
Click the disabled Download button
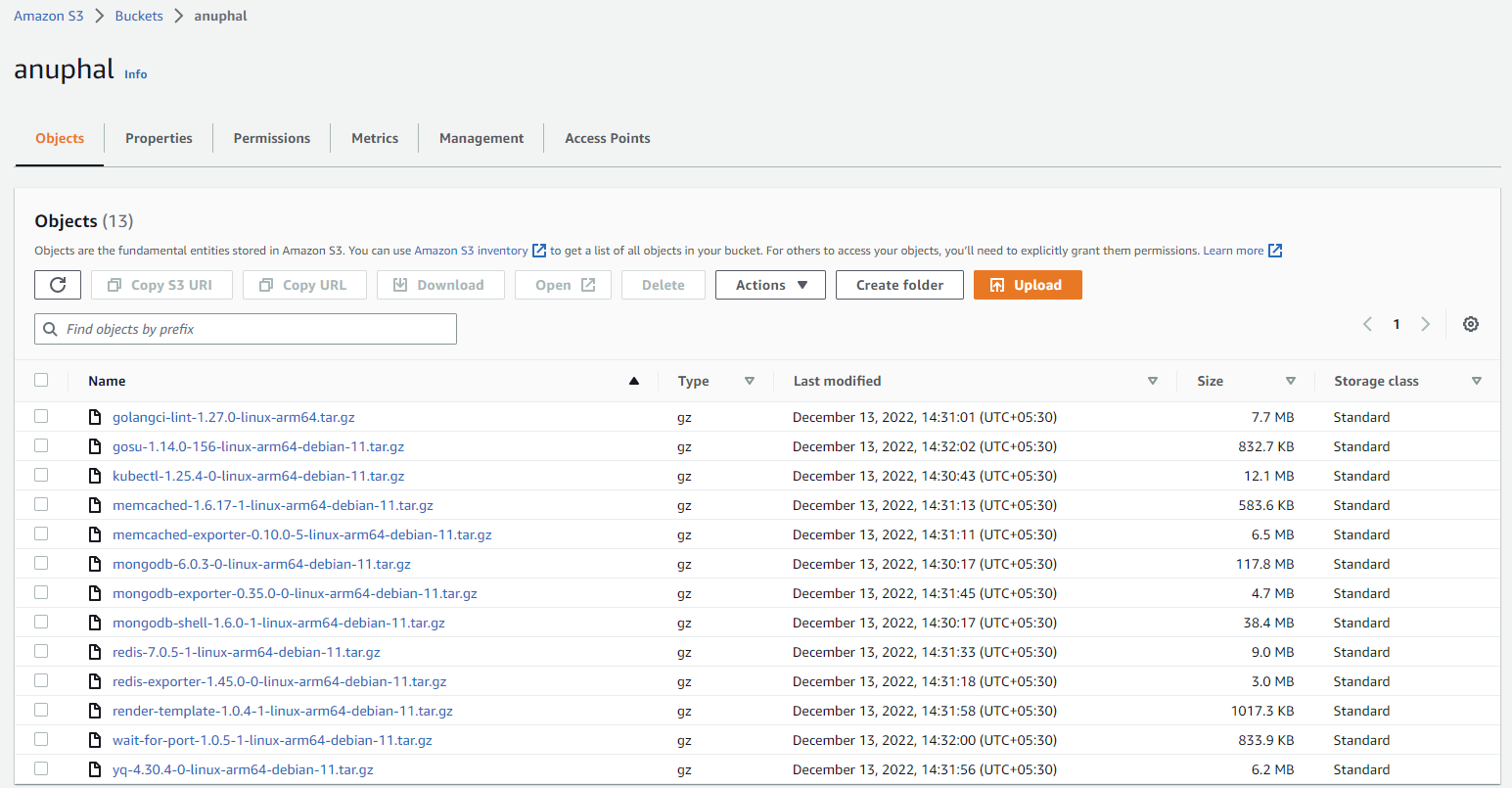coord(440,285)
